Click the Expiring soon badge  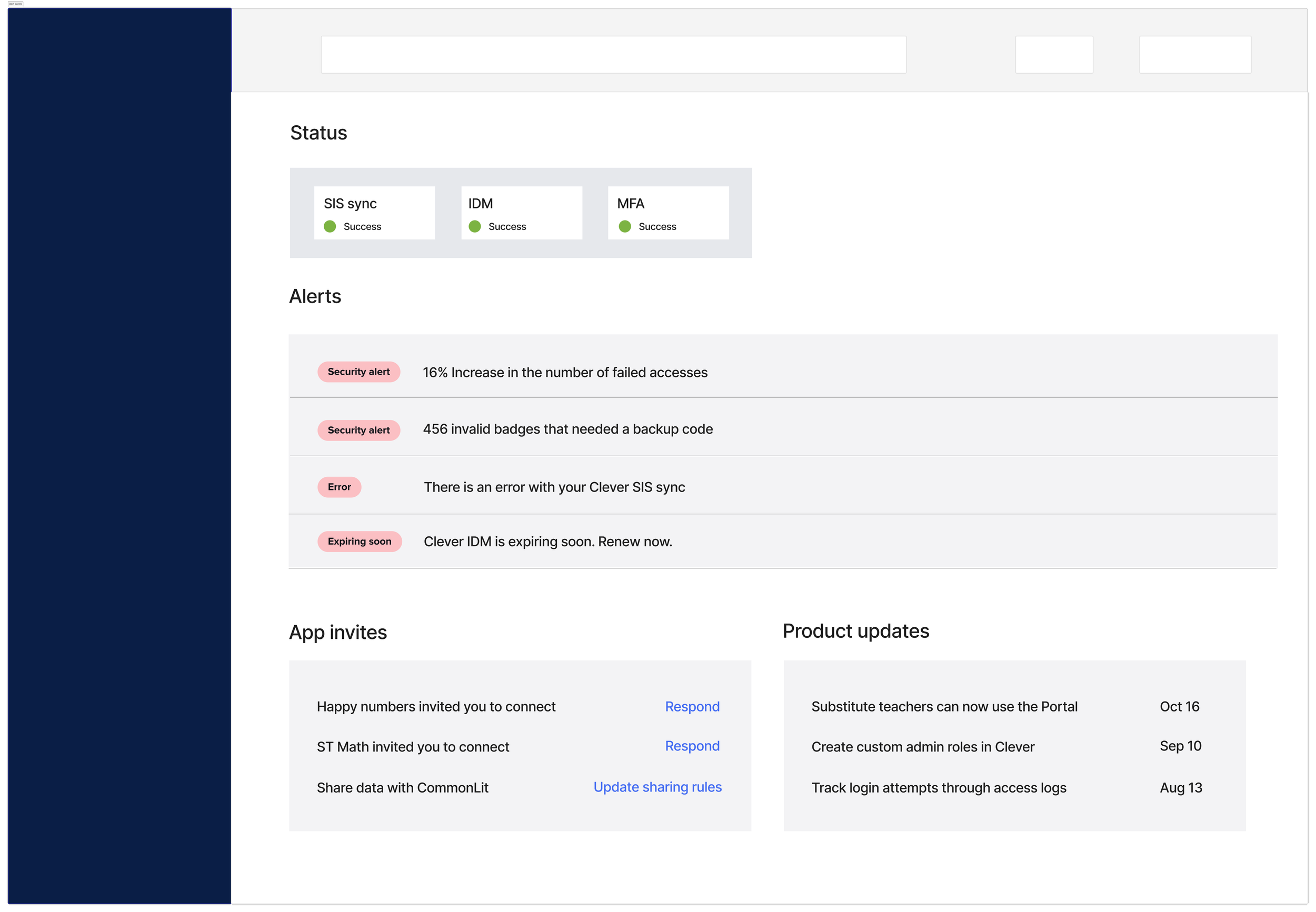tap(359, 541)
